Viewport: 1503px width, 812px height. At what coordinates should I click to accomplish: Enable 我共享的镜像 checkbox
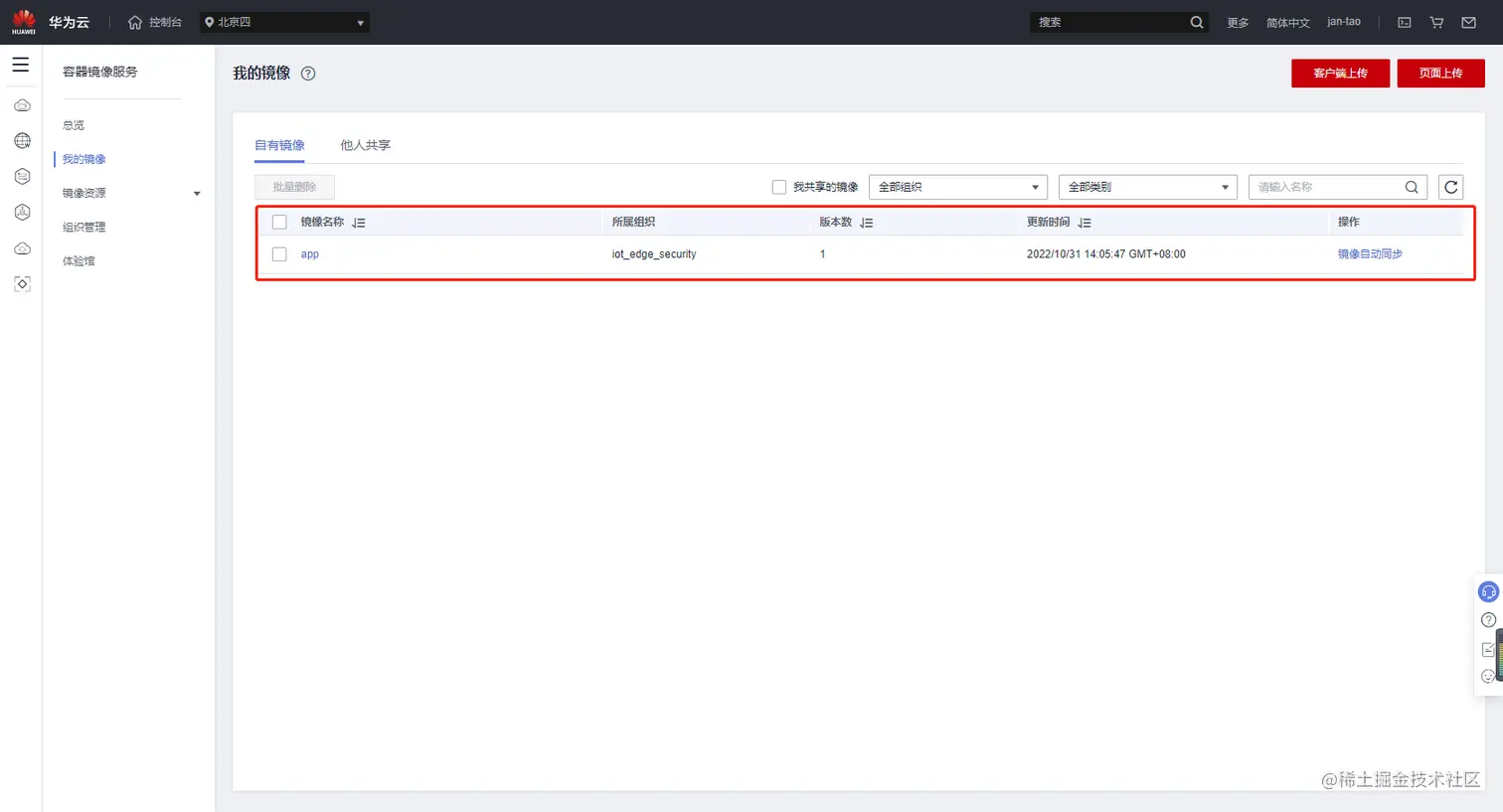779,187
